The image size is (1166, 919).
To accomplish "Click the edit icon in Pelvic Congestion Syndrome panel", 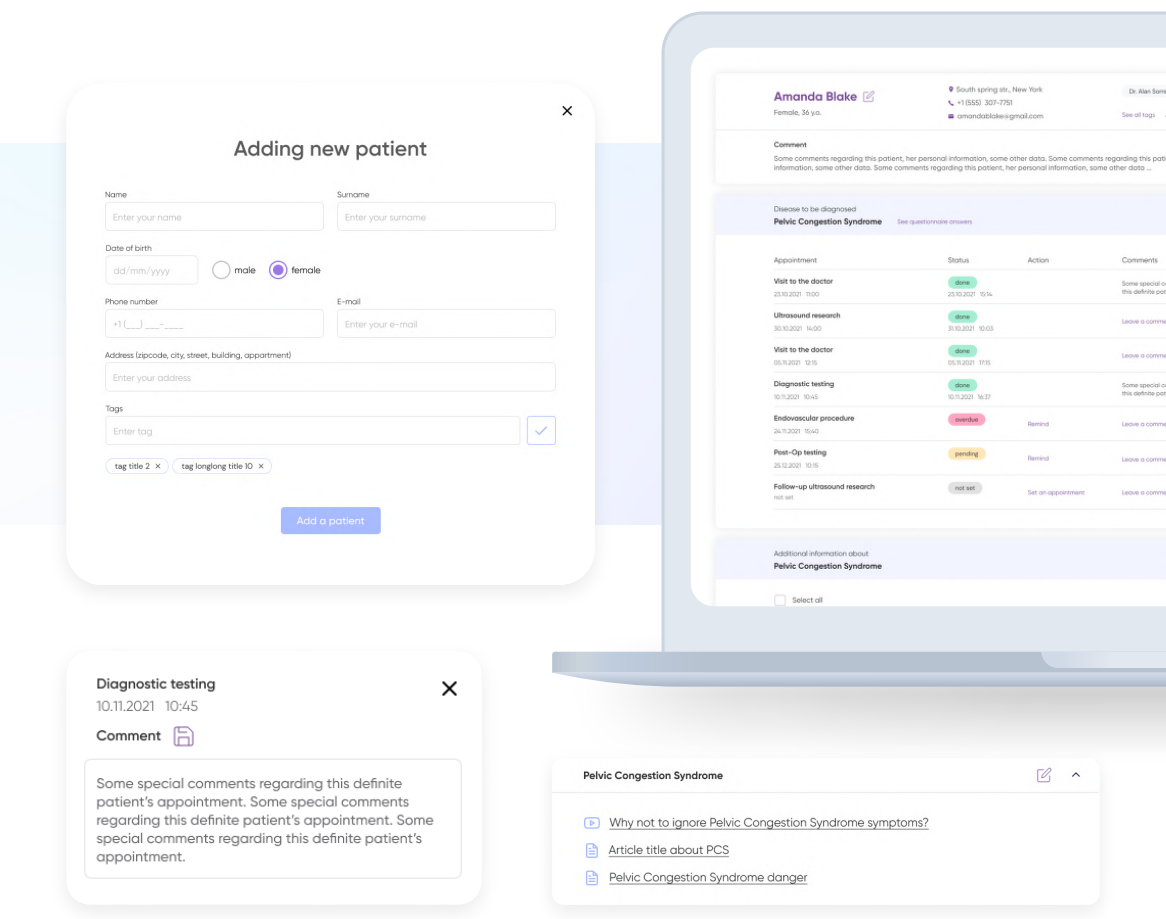I will pos(1044,775).
